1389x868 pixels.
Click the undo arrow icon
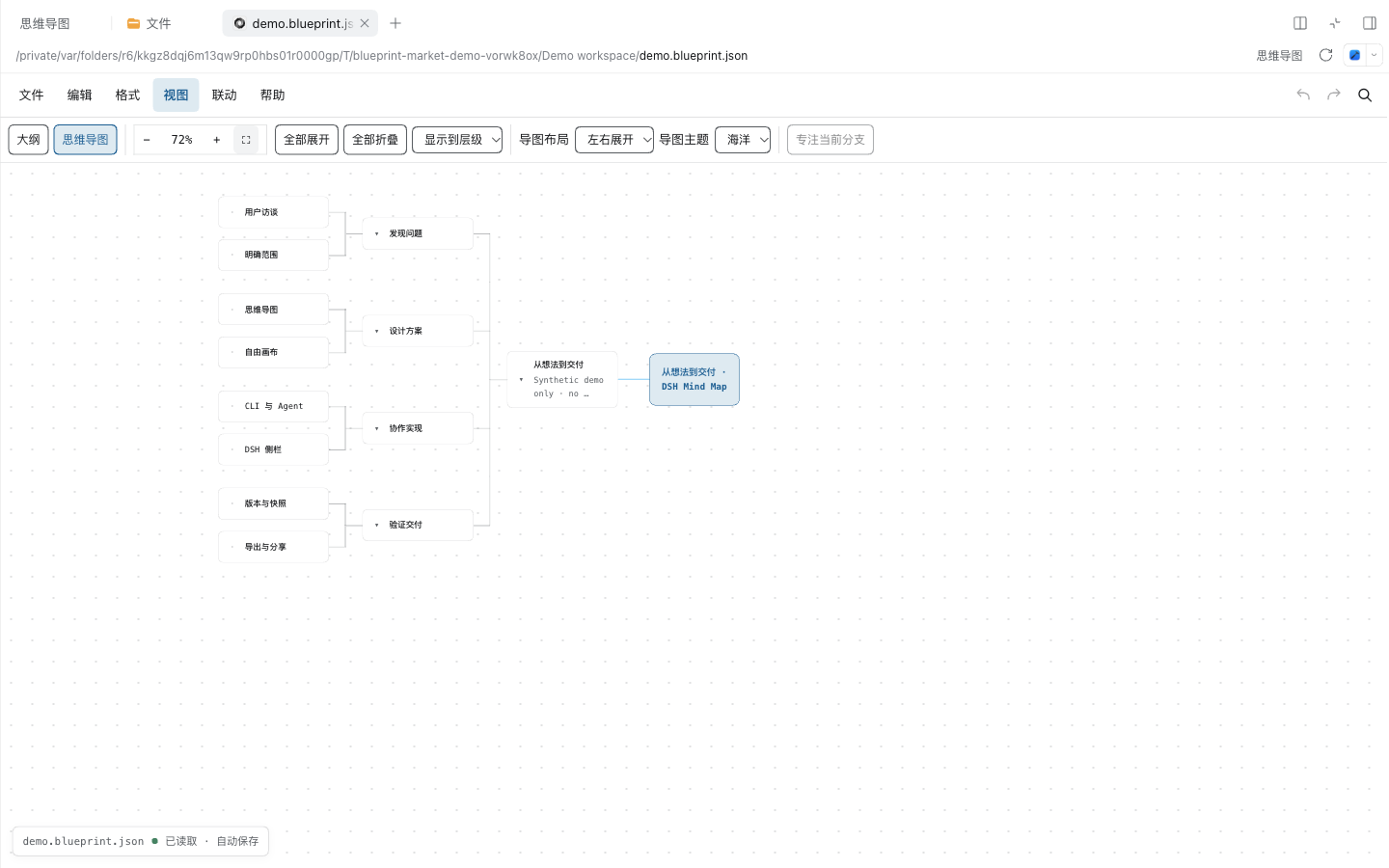point(1303,95)
